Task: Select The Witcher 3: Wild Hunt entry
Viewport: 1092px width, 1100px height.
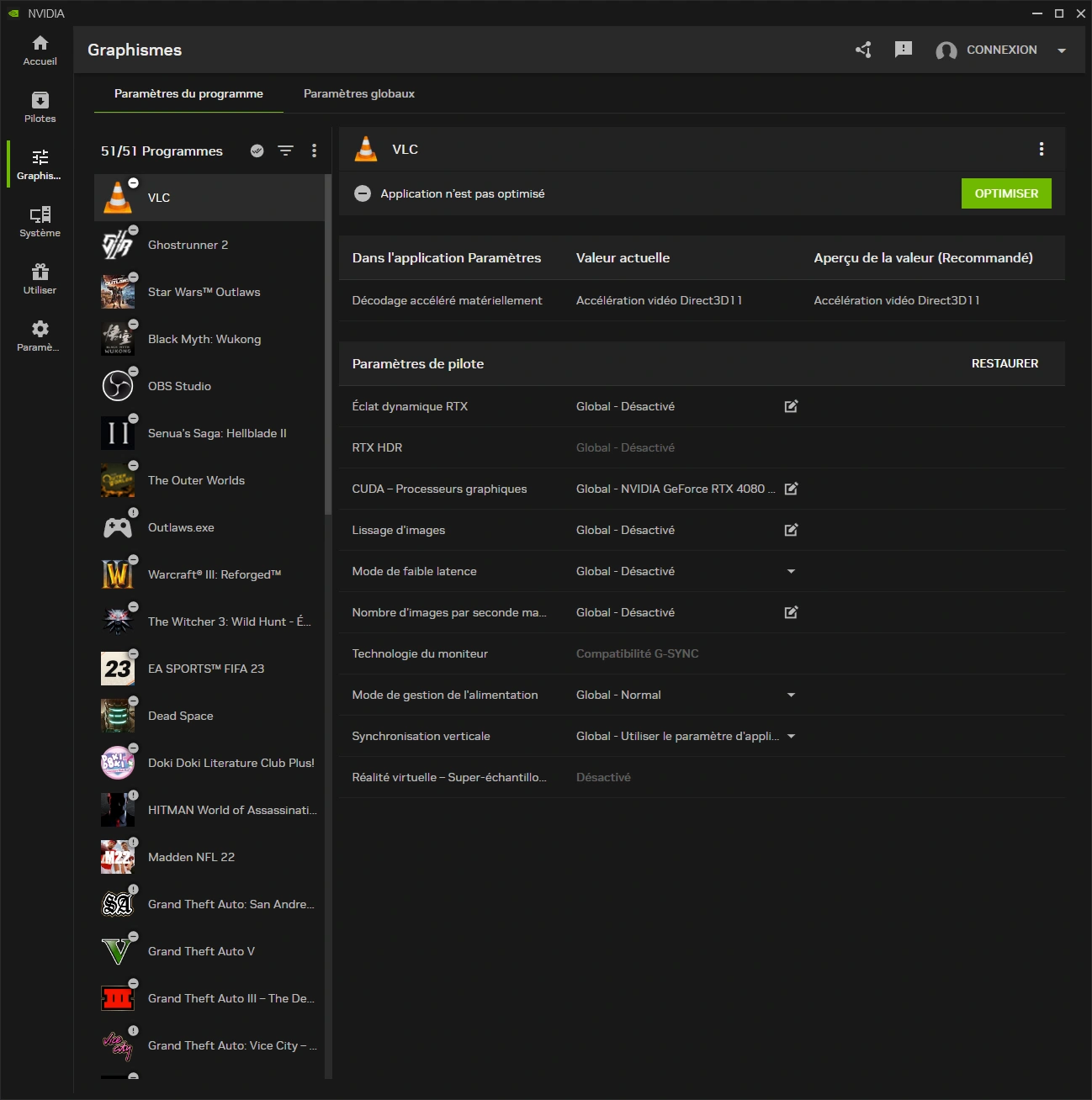Action: [209, 621]
